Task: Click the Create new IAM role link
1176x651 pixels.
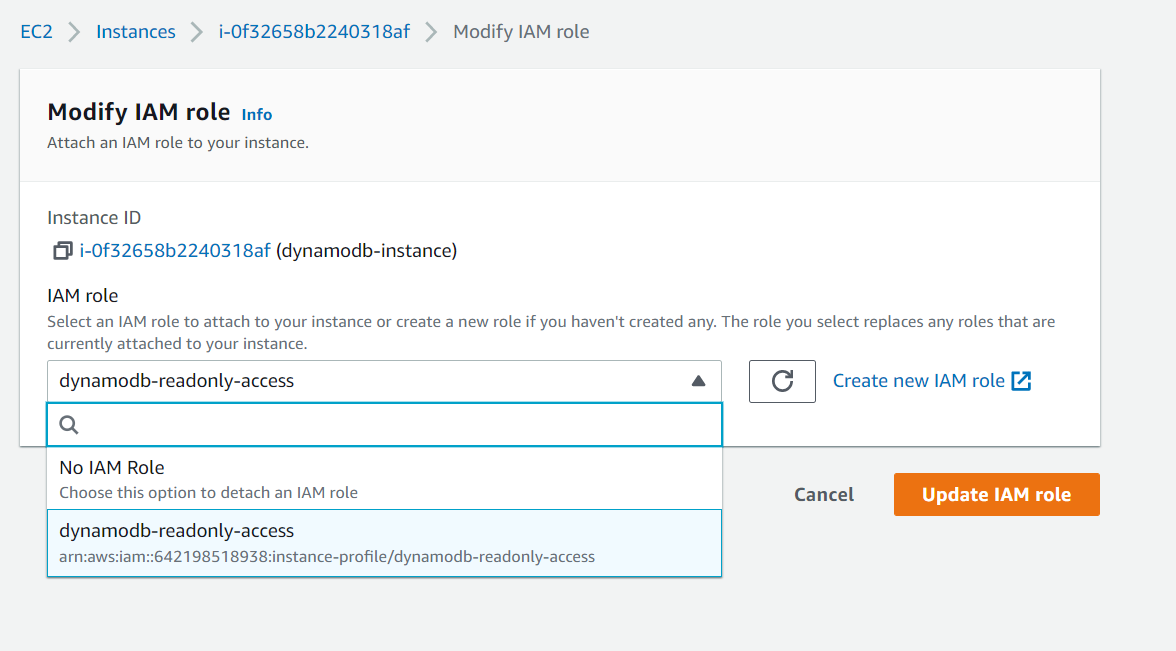Action: 920,380
